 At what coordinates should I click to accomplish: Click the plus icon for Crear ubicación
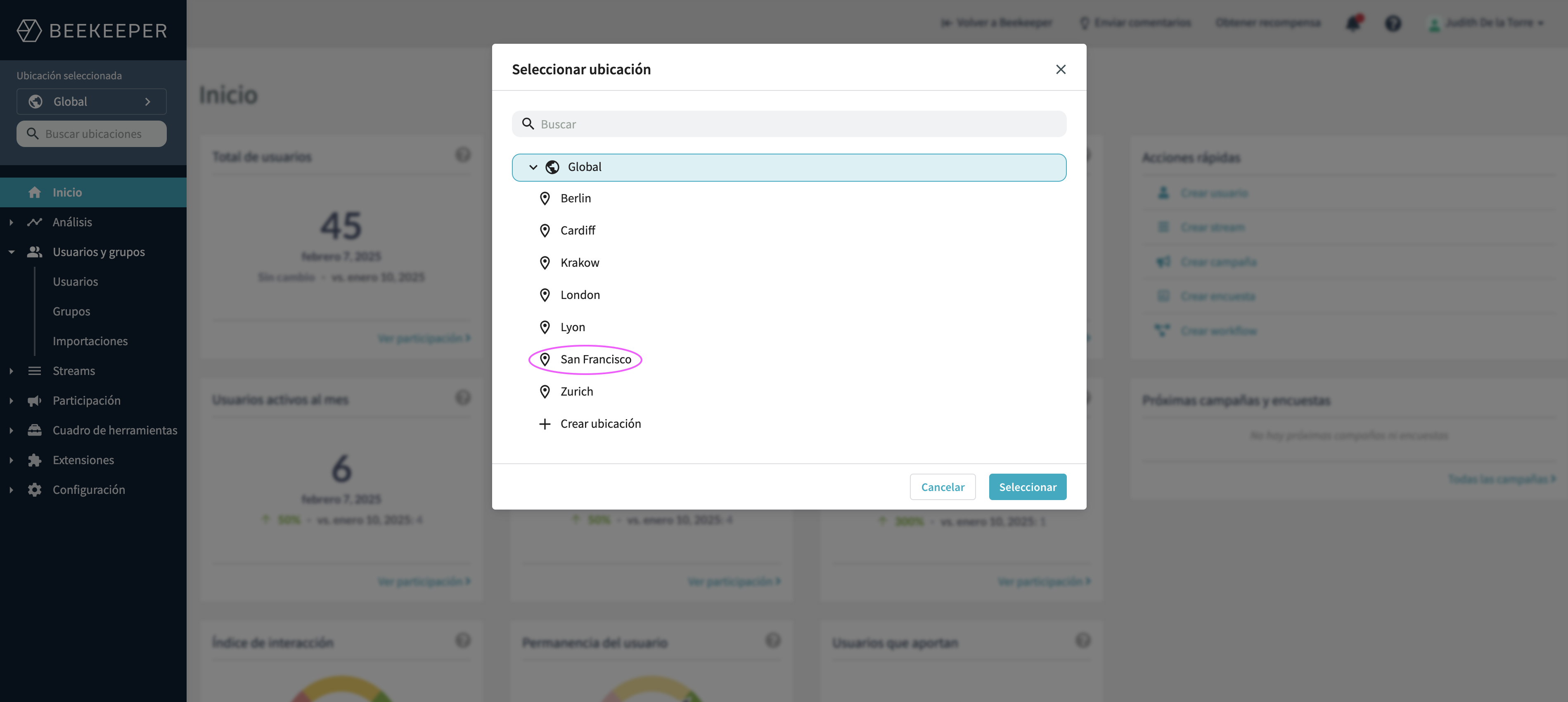pyautogui.click(x=545, y=424)
